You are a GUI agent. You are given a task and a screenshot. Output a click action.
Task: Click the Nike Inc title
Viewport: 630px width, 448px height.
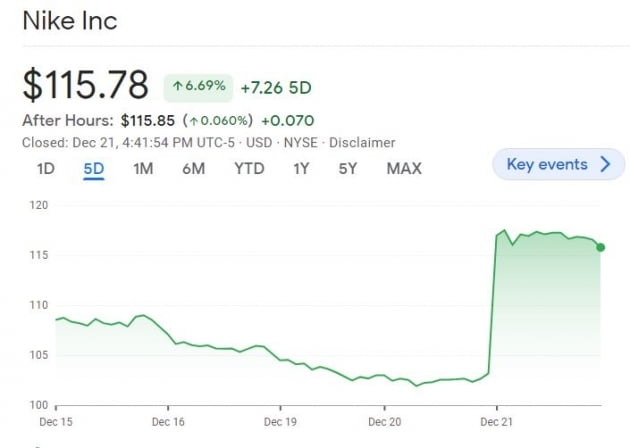pyautogui.click(x=69, y=21)
